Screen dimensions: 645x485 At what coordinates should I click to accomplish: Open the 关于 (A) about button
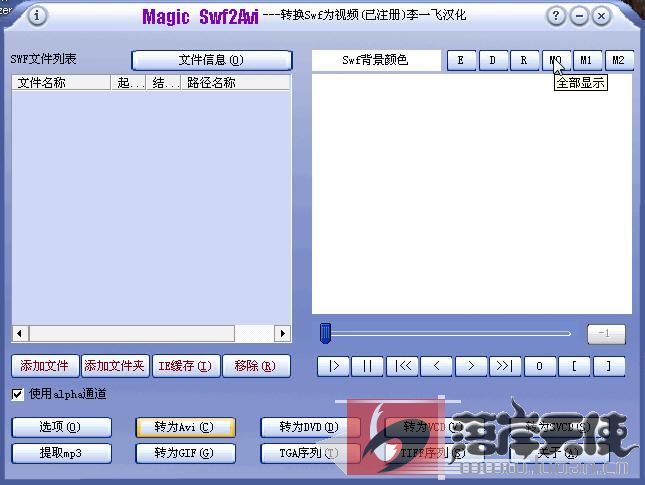[559, 453]
